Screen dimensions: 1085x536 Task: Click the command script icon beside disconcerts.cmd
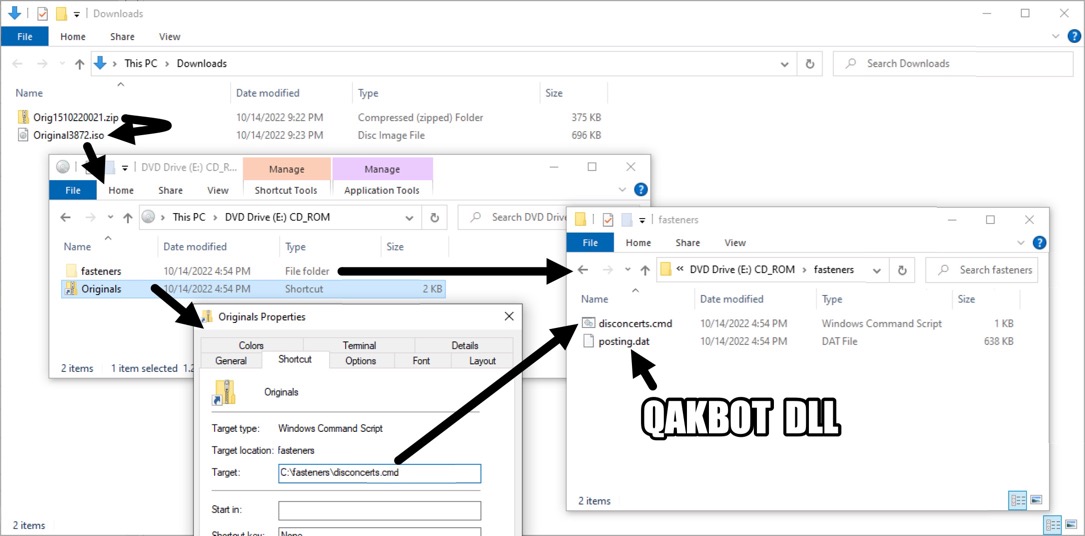(x=588, y=323)
